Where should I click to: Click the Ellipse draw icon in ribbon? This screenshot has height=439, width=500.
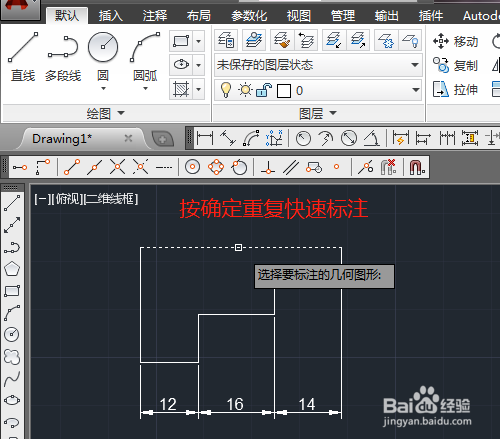[181, 64]
